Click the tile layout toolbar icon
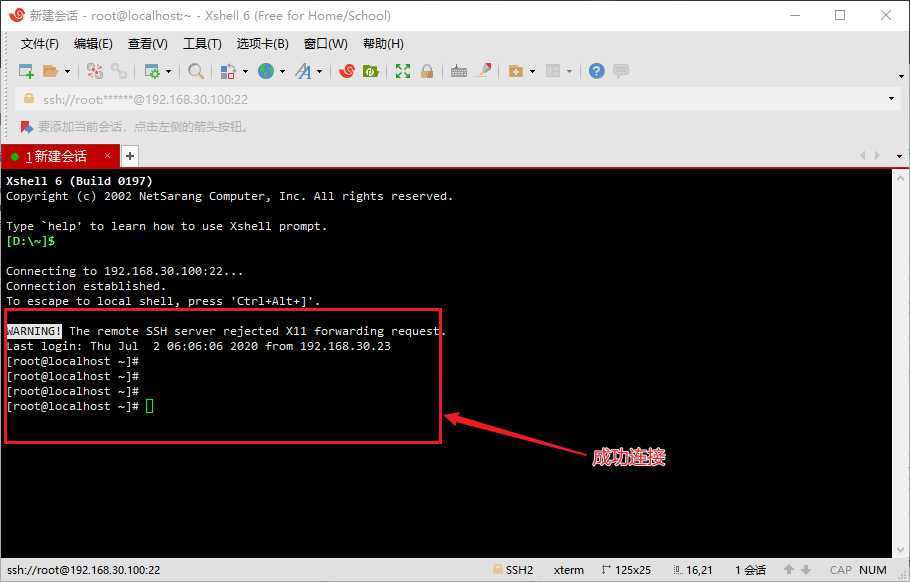Viewport: 910px width, 582px height. [x=553, y=71]
